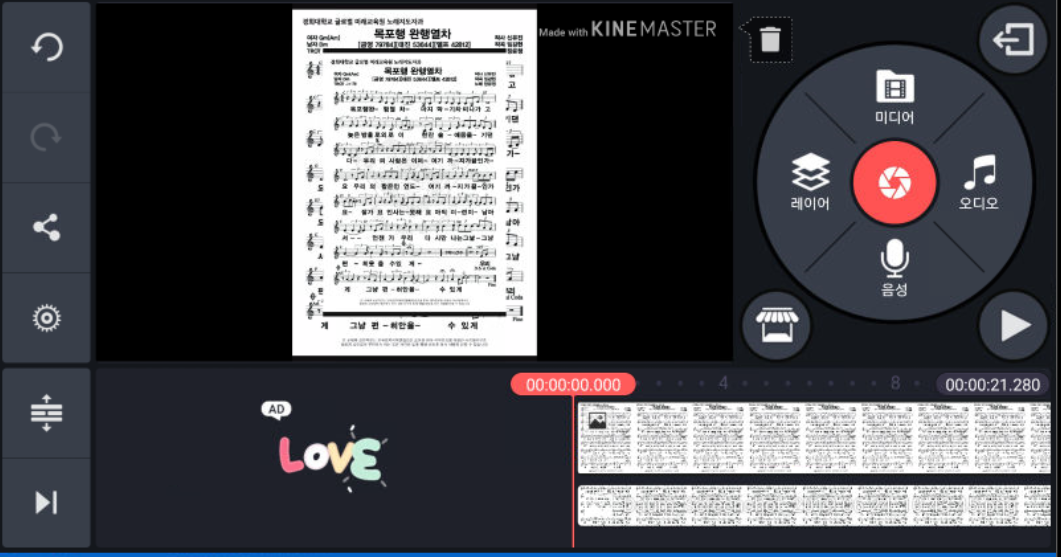Screen dimensions: 1061x557
Task: Tap the red camera capture button
Action: tap(895, 182)
